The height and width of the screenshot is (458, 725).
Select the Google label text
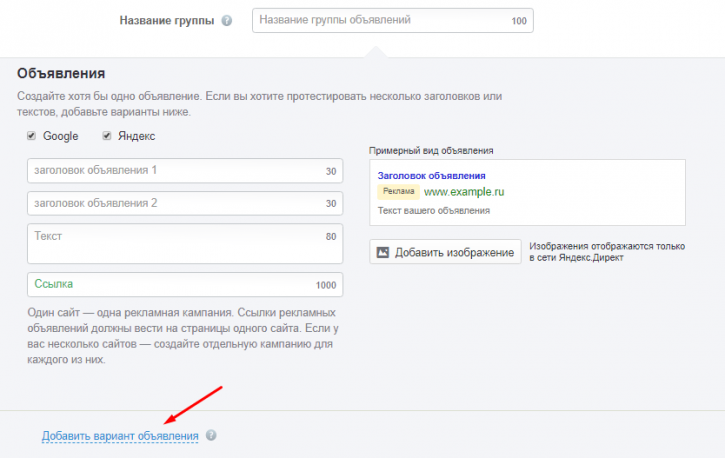coord(61,136)
